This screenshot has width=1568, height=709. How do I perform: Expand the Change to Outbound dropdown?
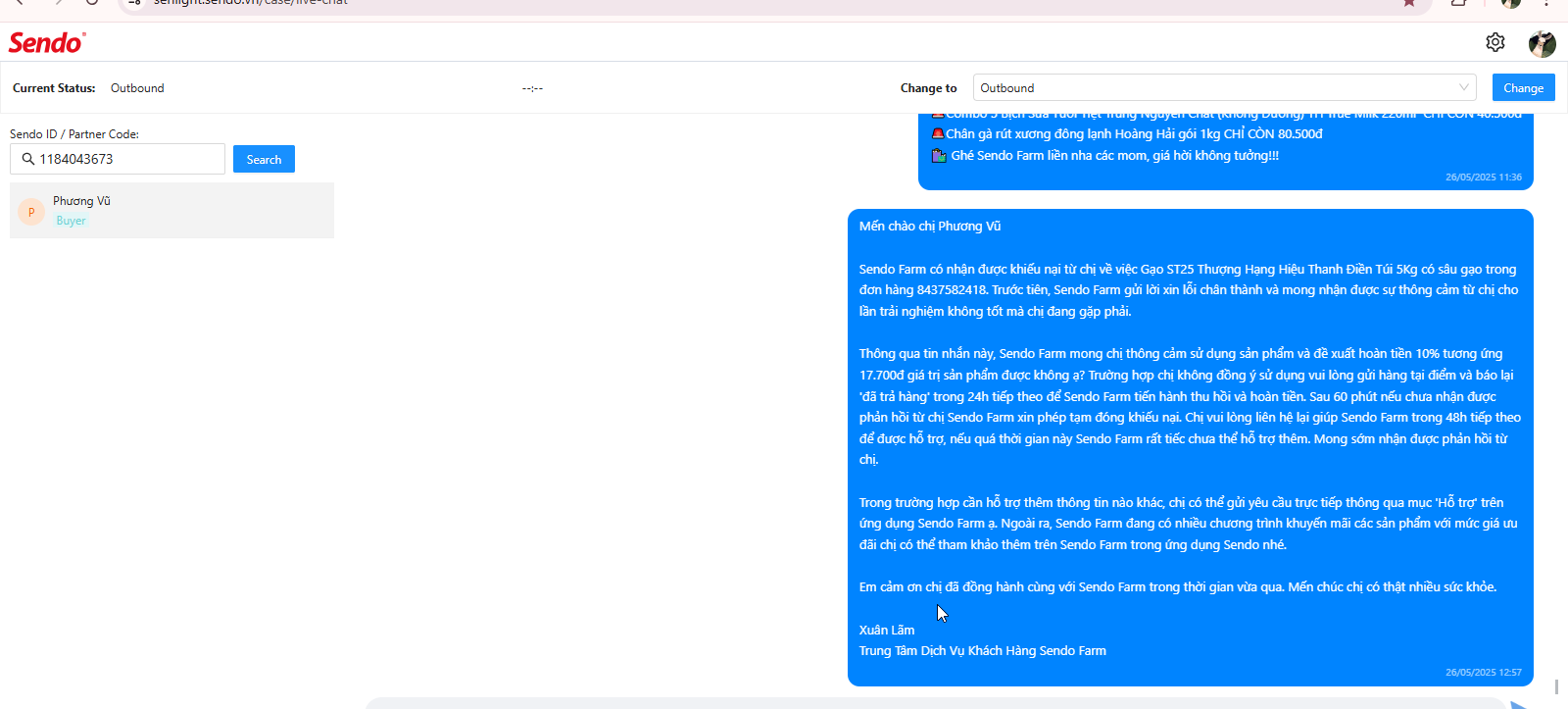pyautogui.click(x=1225, y=87)
